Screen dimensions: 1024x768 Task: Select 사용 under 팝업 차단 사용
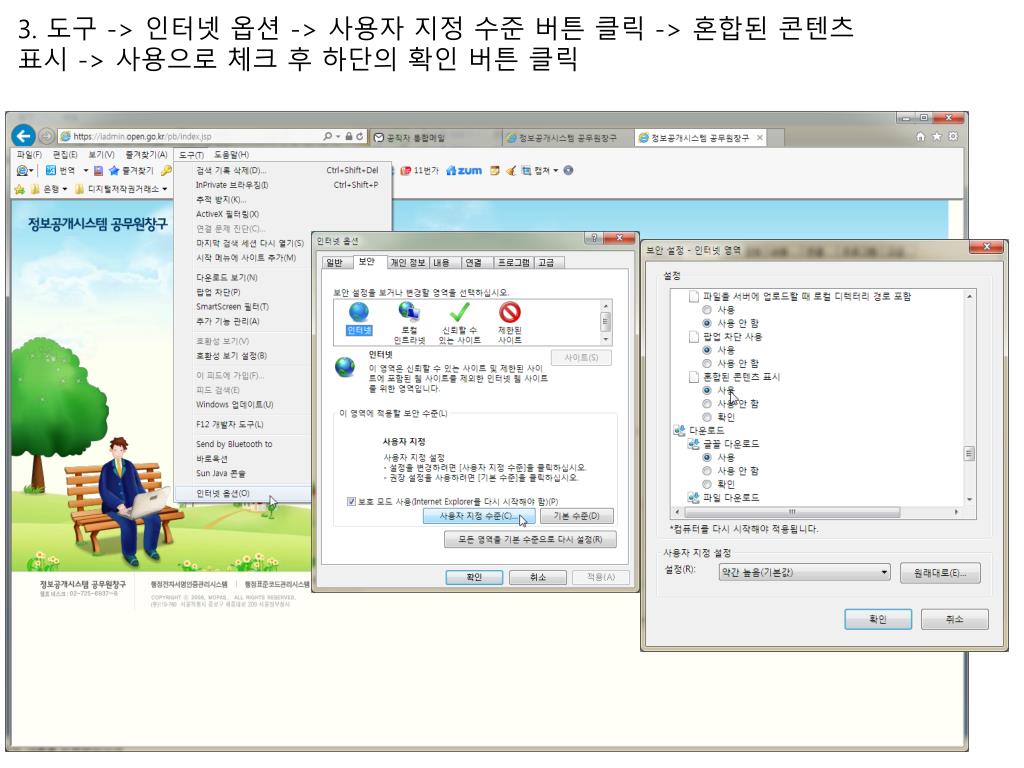click(x=707, y=350)
